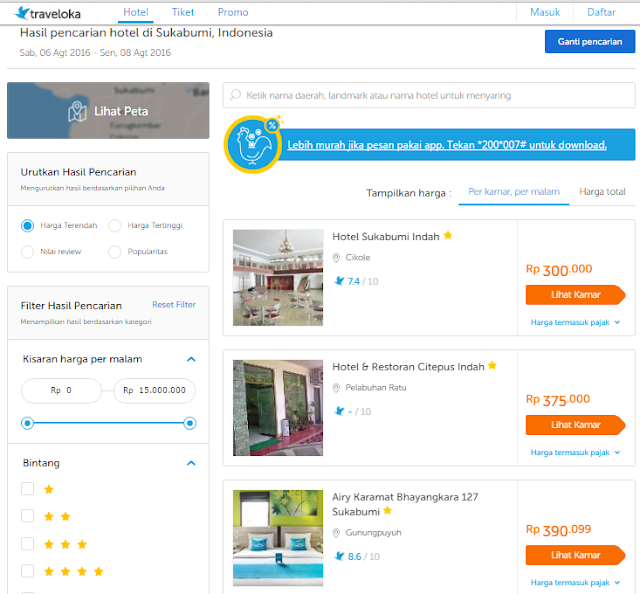Click Daftar to register

pyautogui.click(x=601, y=13)
